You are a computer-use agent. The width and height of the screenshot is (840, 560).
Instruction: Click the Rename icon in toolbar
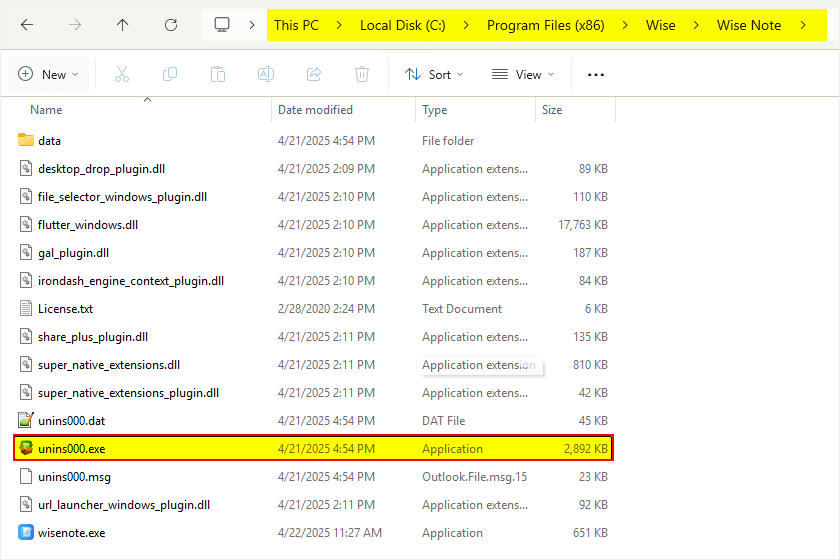point(266,74)
